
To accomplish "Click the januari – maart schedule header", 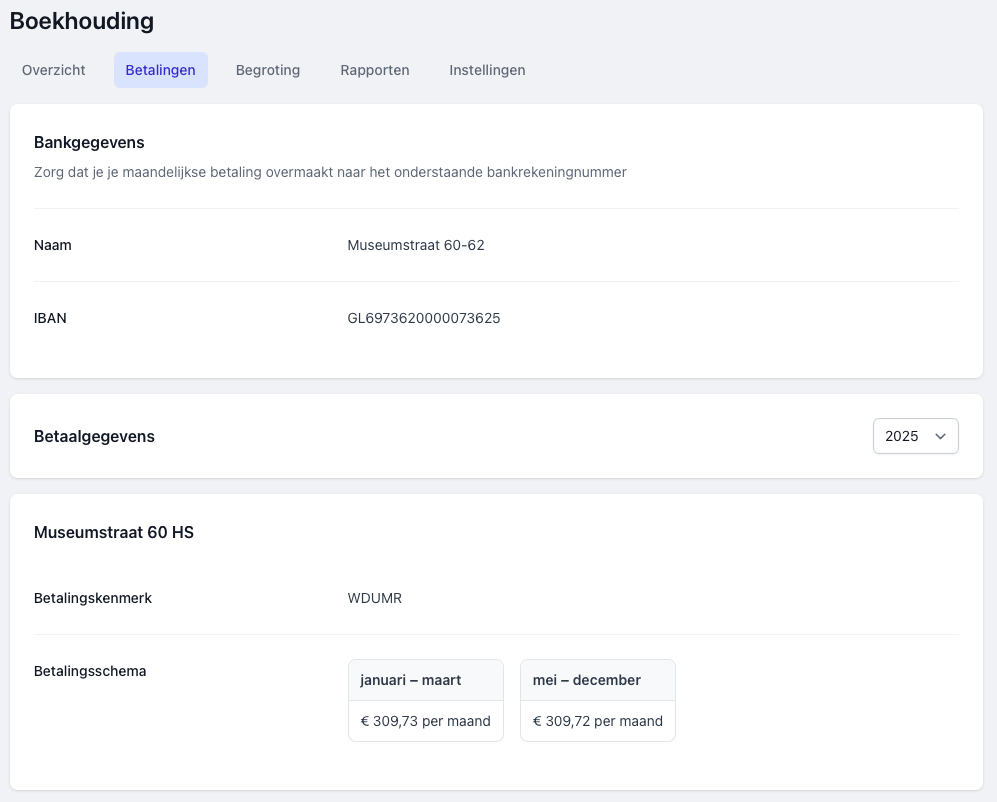I will (x=411, y=680).
